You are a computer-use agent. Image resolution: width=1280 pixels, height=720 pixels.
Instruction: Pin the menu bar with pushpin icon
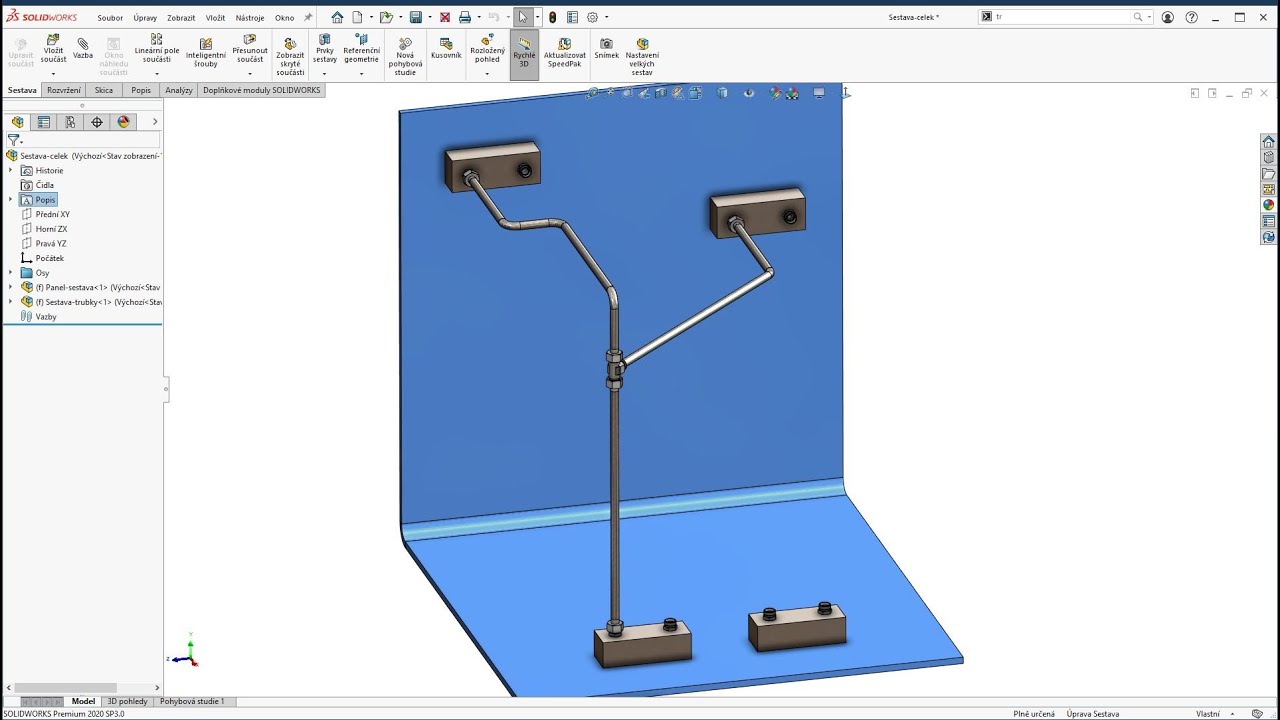pos(308,17)
